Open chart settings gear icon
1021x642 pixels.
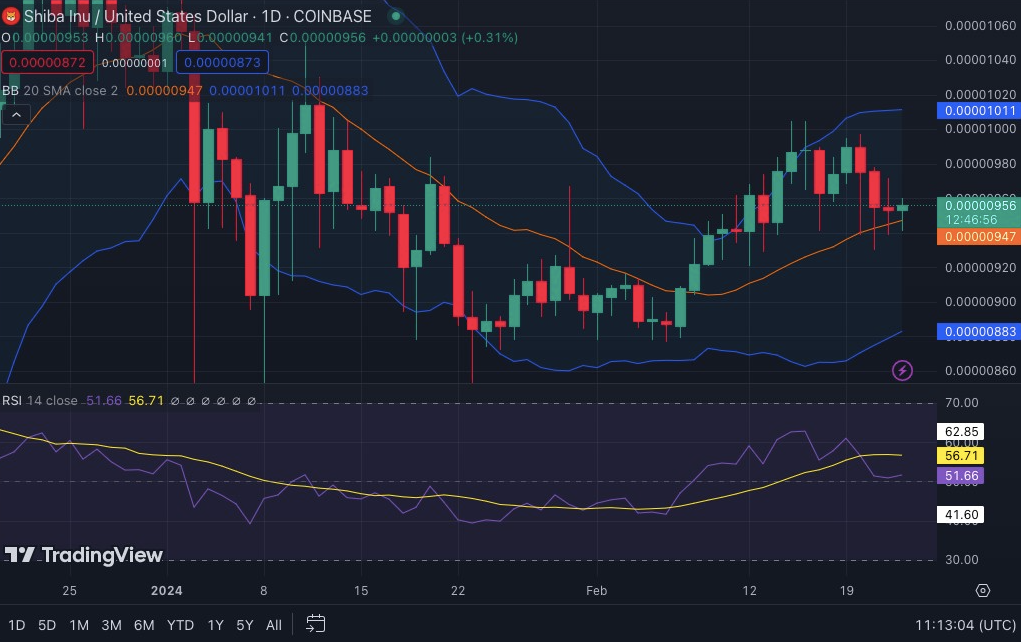point(983,591)
